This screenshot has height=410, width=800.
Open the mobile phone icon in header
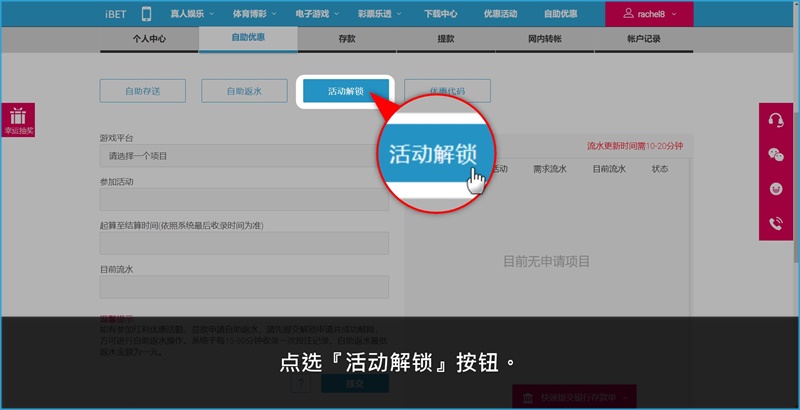click(146, 14)
